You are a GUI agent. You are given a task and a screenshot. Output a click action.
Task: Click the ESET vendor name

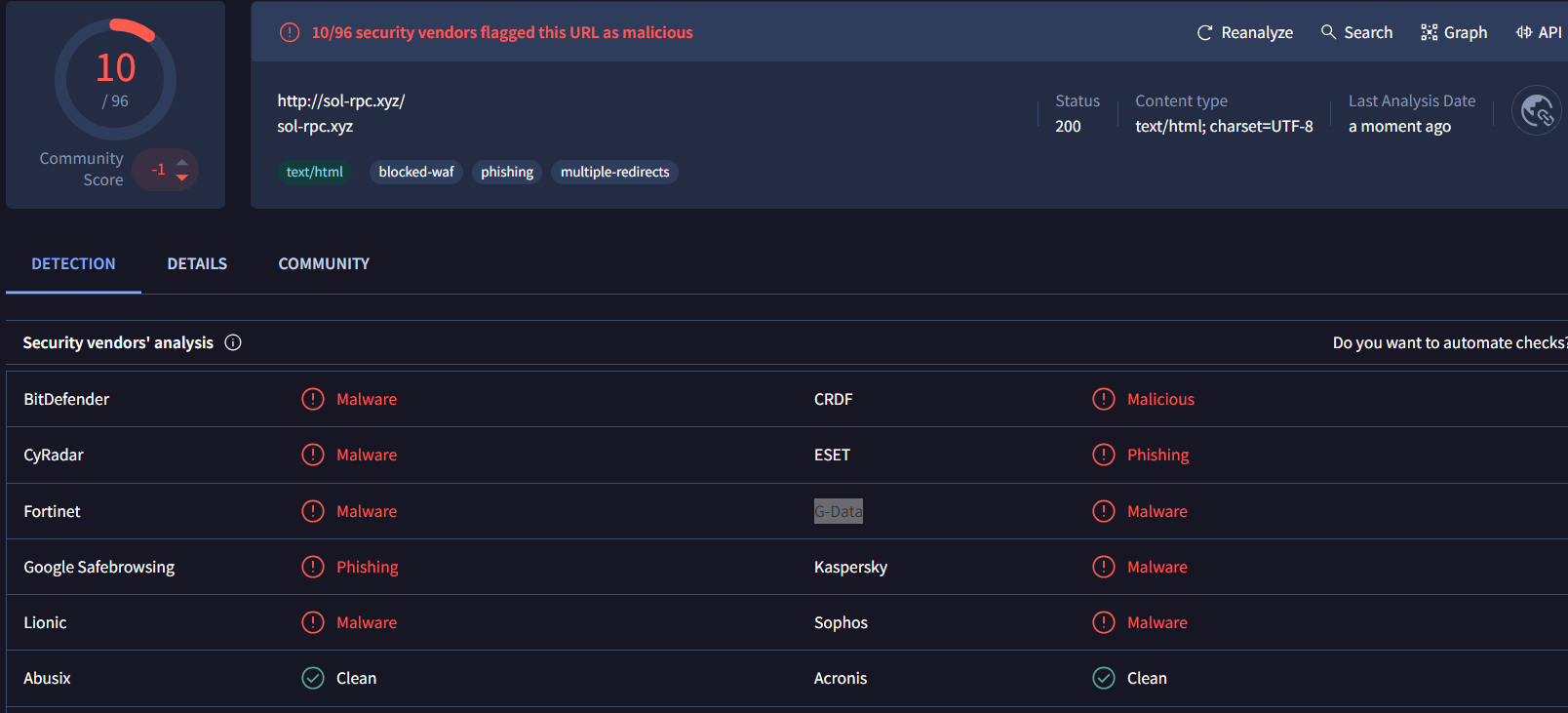832,455
